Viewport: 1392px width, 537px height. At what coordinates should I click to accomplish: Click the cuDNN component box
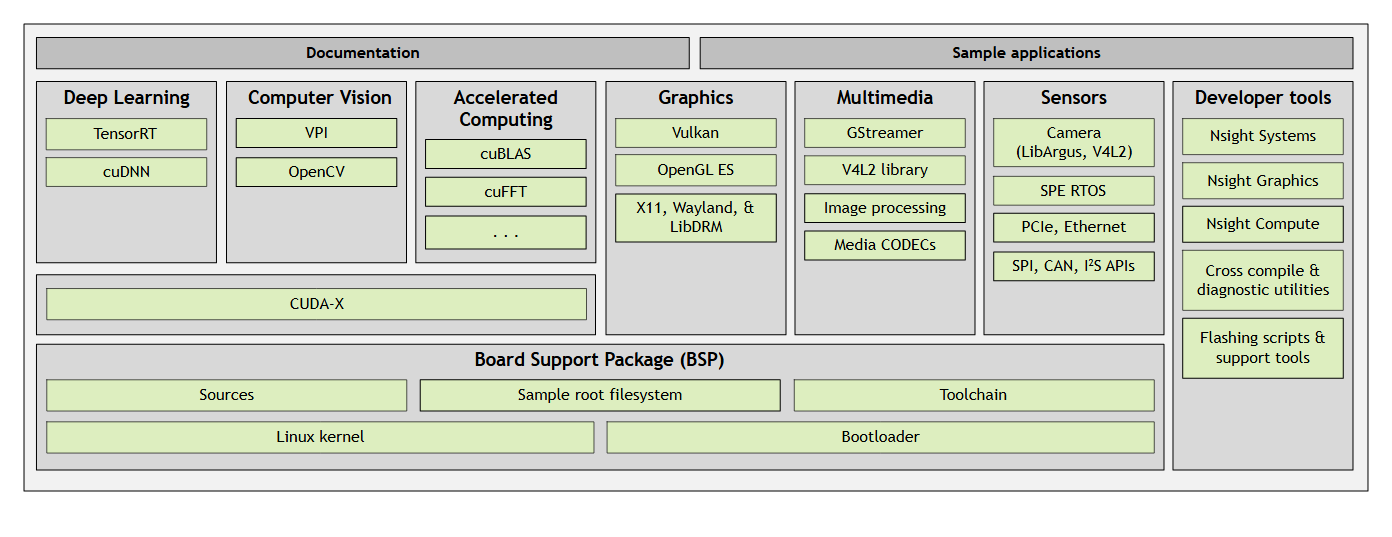126,172
